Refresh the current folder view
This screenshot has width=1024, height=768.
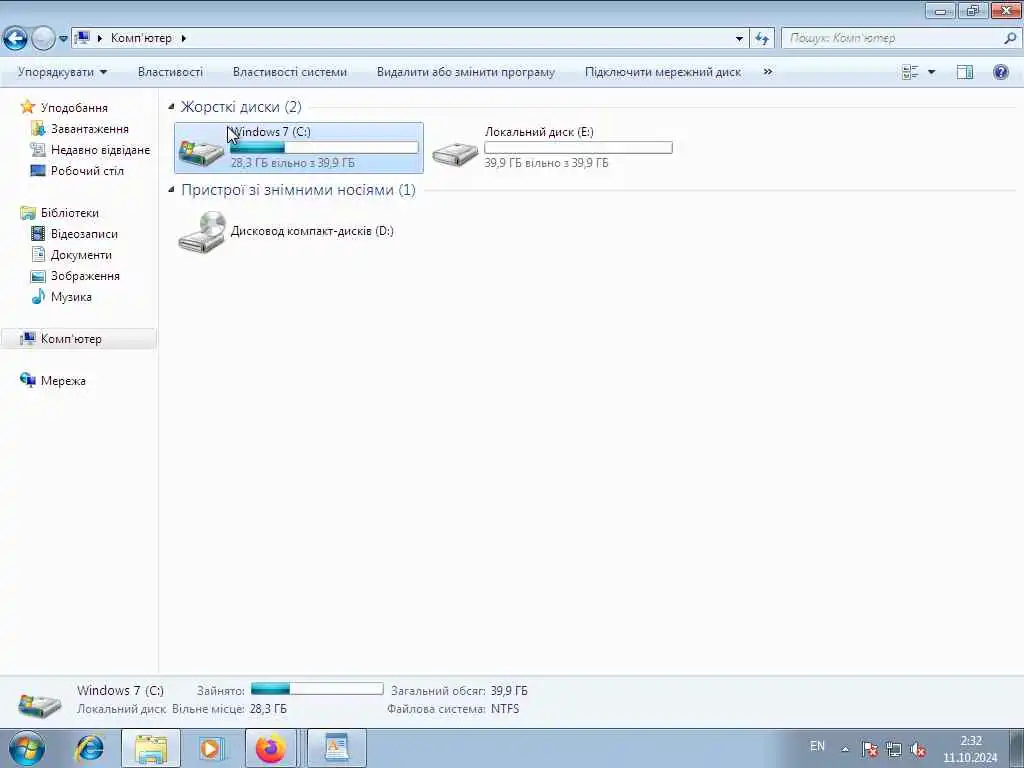coord(762,38)
